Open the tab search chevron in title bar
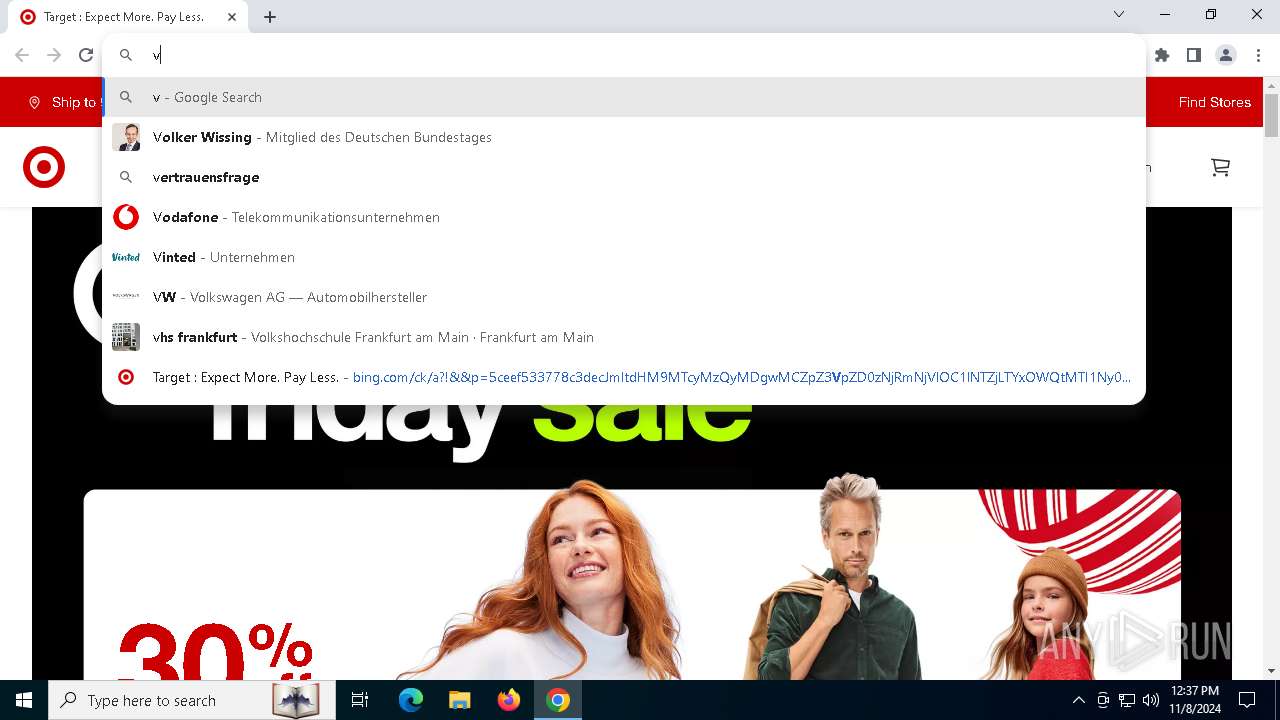 (1119, 14)
